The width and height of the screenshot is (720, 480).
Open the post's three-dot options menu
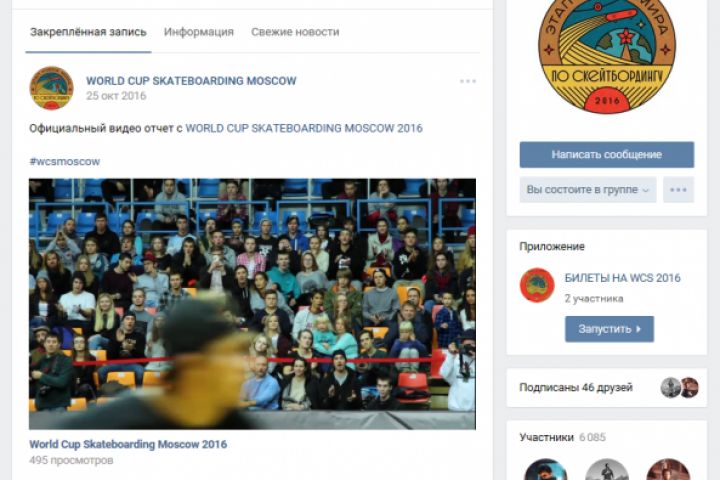[467, 81]
